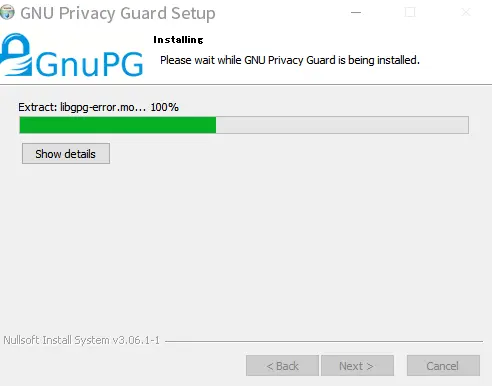The height and width of the screenshot is (386, 492).
Task: Click the 'Extract: libgpg-error.mo' status text
Action: (x=82, y=107)
